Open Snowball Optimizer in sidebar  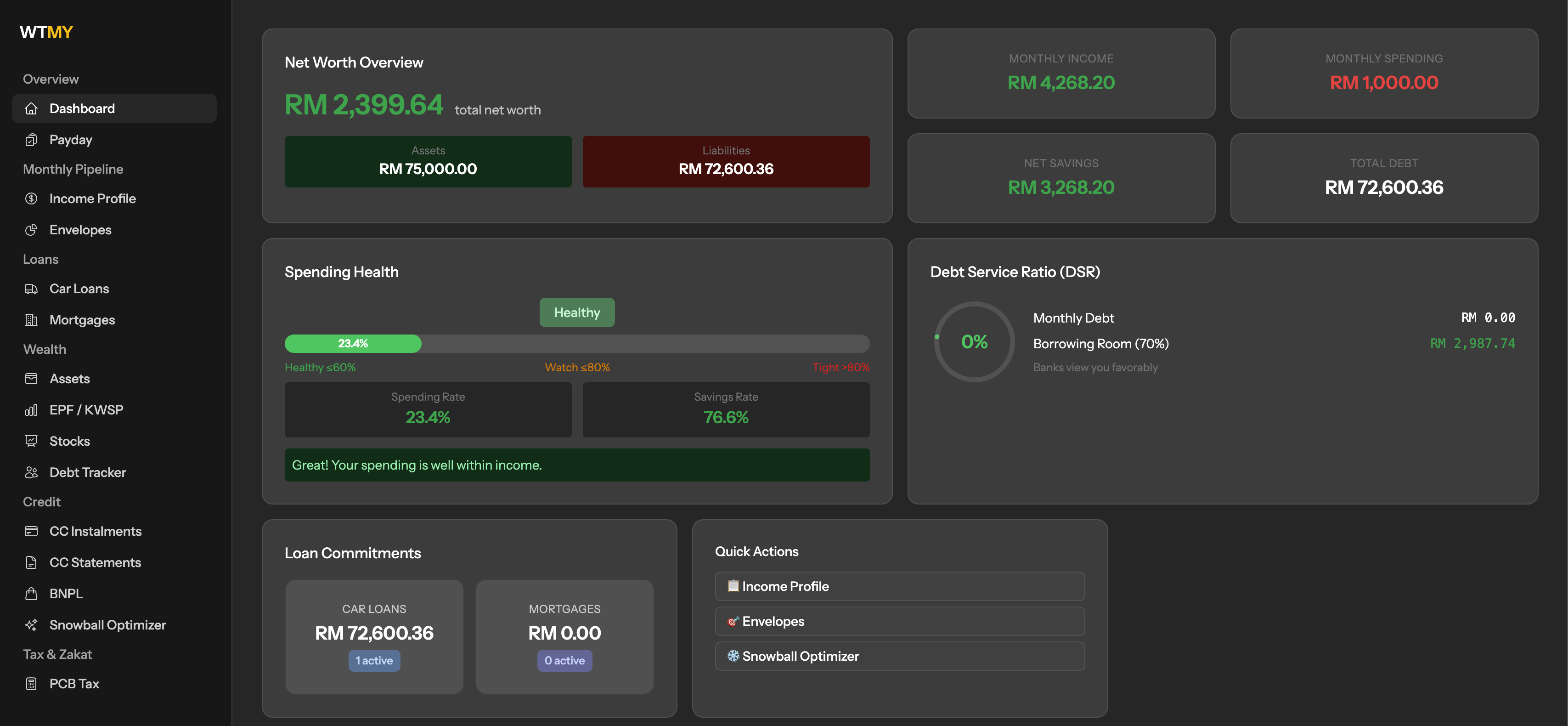(x=114, y=625)
